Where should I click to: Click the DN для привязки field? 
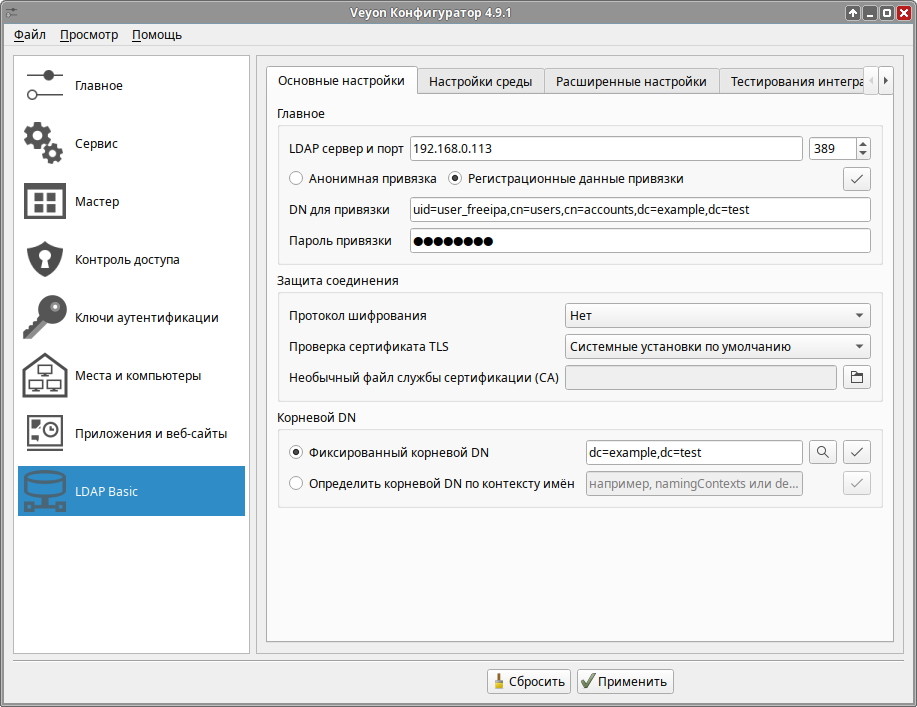coord(640,209)
